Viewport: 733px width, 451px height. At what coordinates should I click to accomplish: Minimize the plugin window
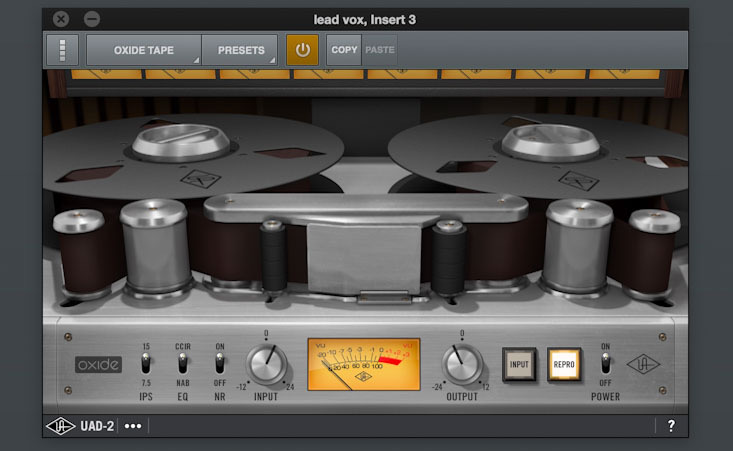(92, 19)
